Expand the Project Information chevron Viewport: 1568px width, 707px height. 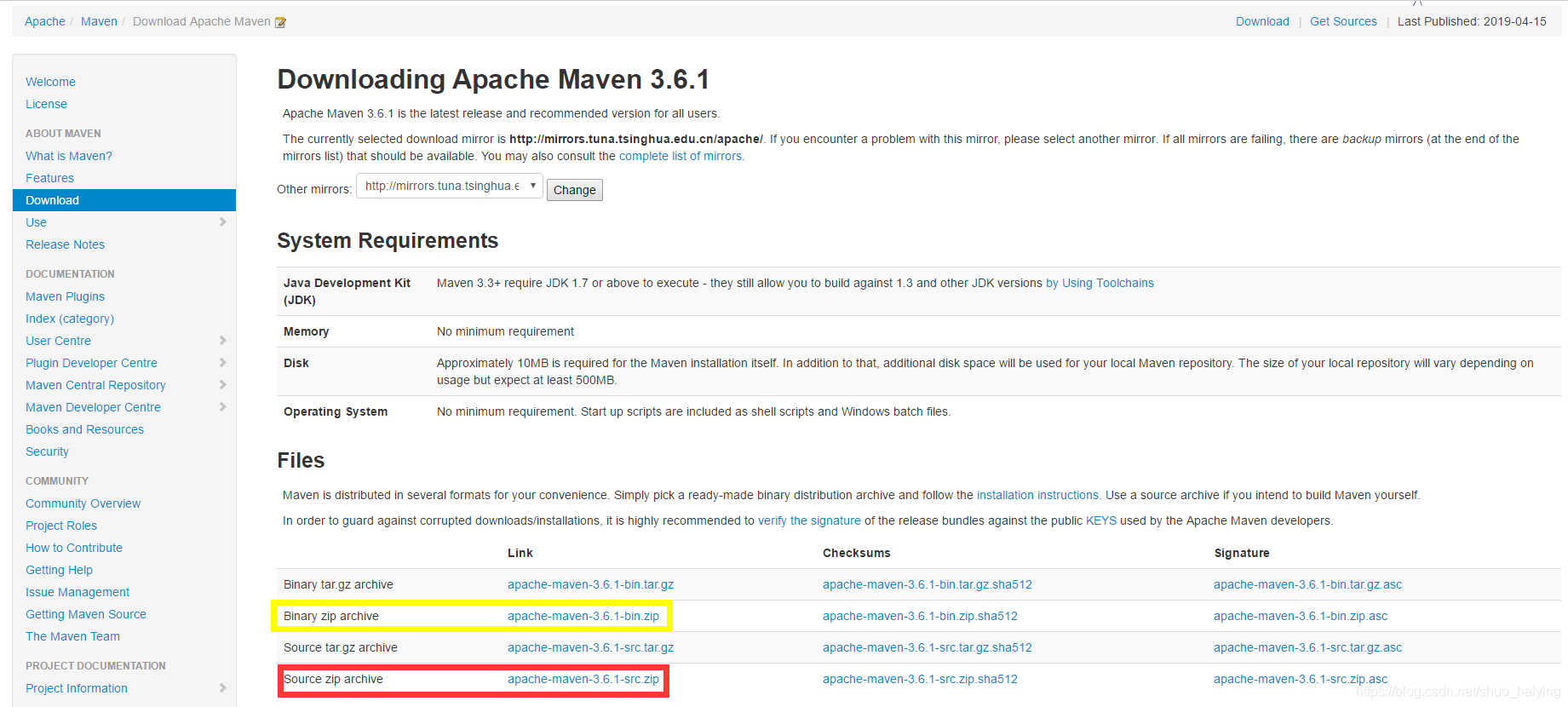[223, 688]
